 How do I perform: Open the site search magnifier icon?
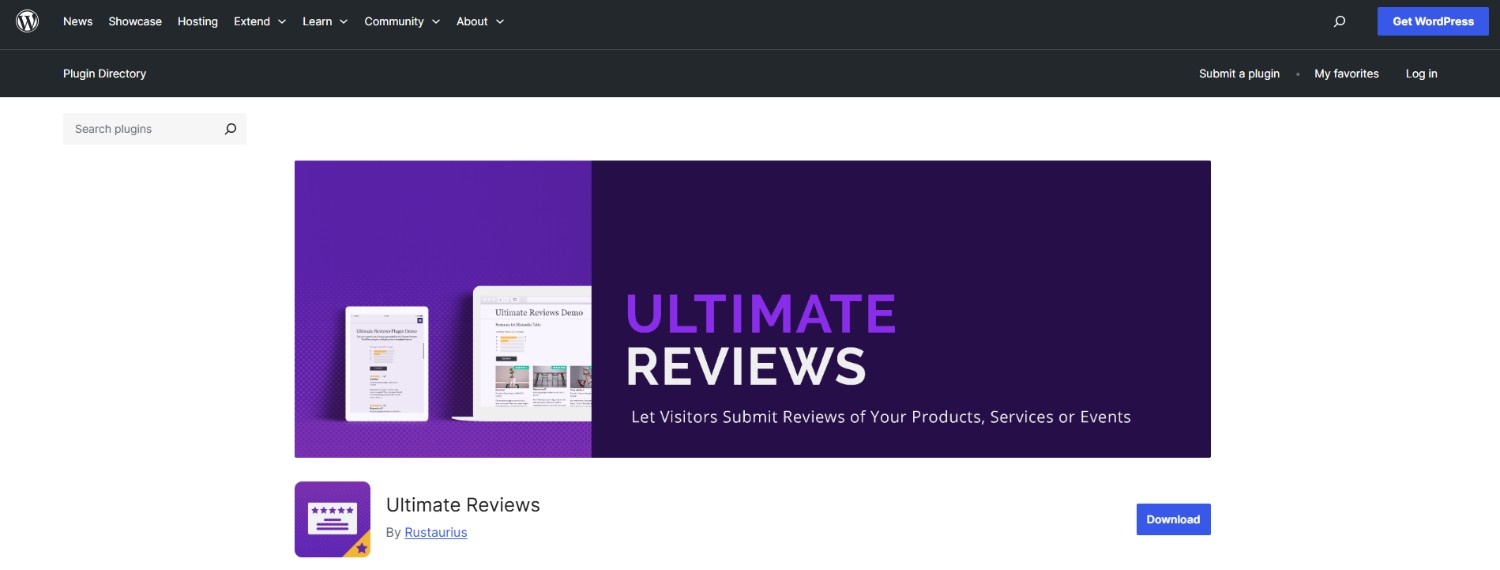1339,21
